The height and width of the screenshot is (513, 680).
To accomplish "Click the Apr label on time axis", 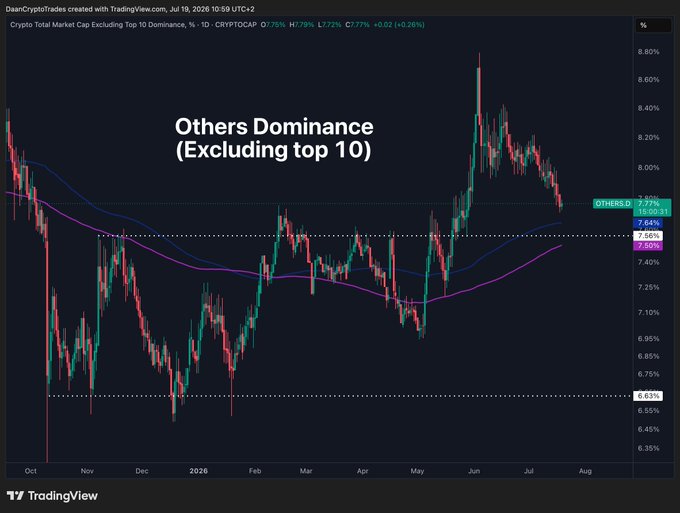I will point(363,471).
